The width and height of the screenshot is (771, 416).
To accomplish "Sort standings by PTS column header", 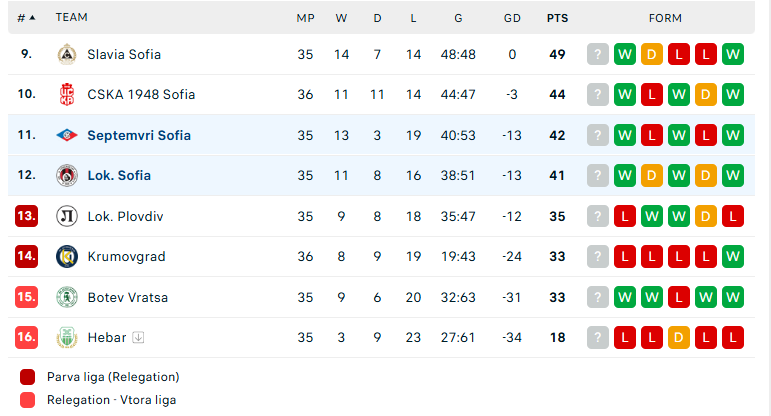I will point(557,18).
